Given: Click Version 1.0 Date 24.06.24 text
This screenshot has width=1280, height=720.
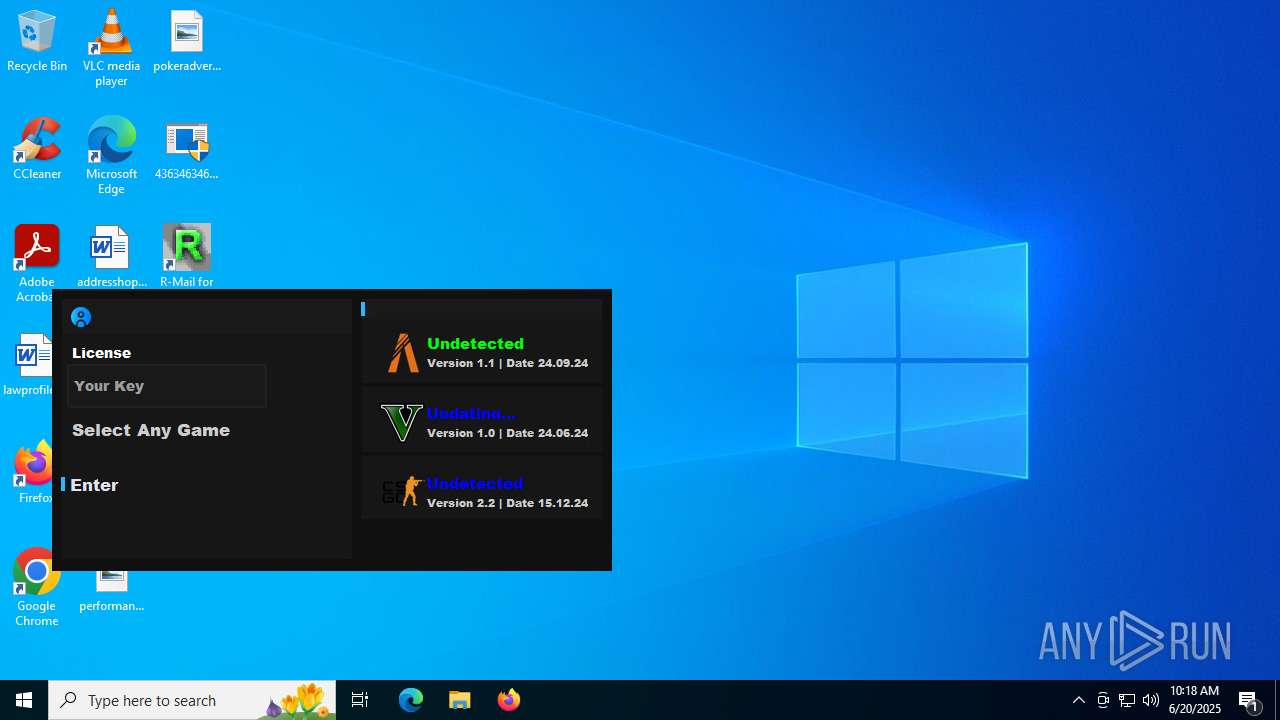Looking at the screenshot, I should pos(507,433).
